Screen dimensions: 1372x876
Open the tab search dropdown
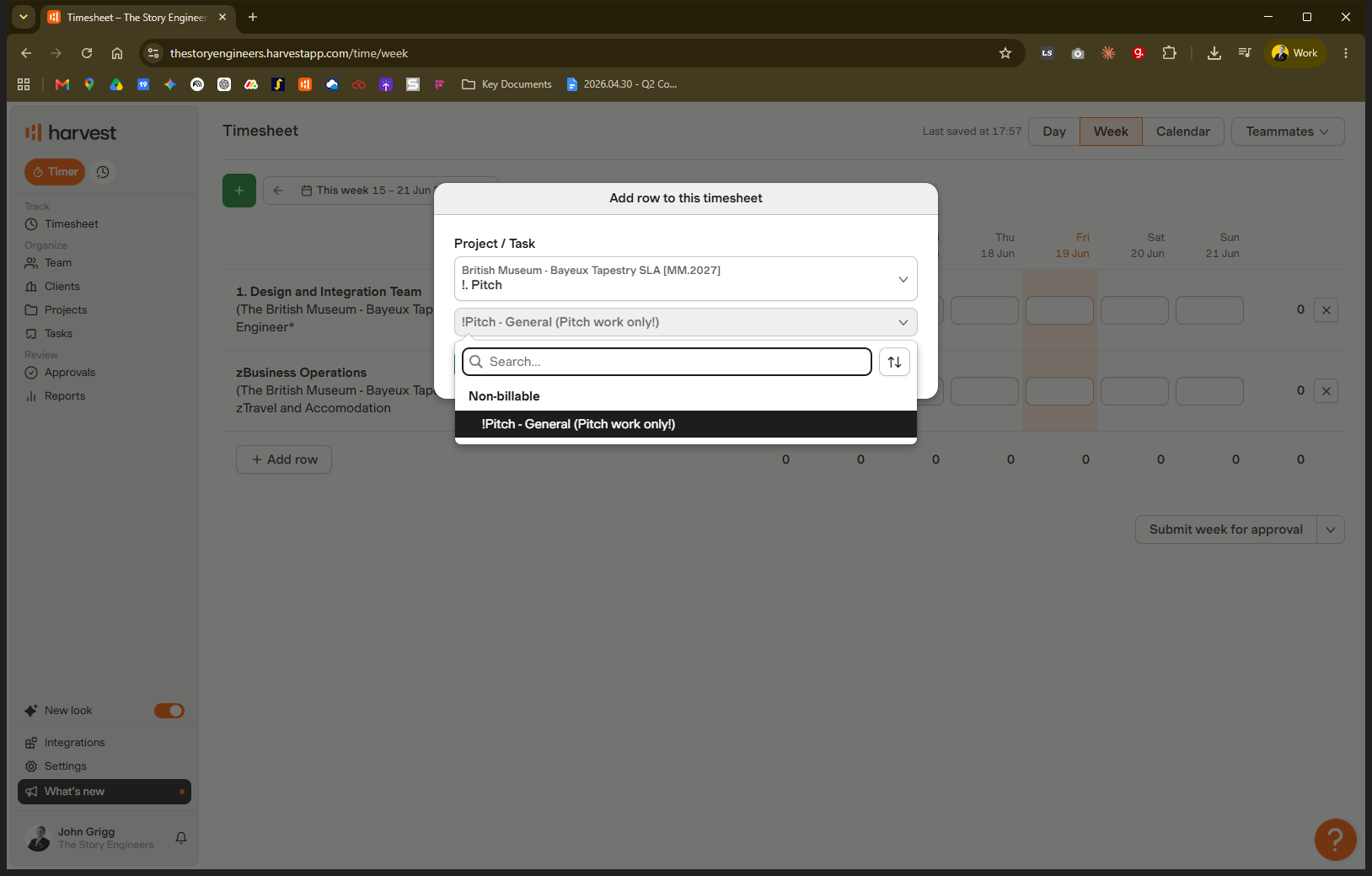point(24,17)
